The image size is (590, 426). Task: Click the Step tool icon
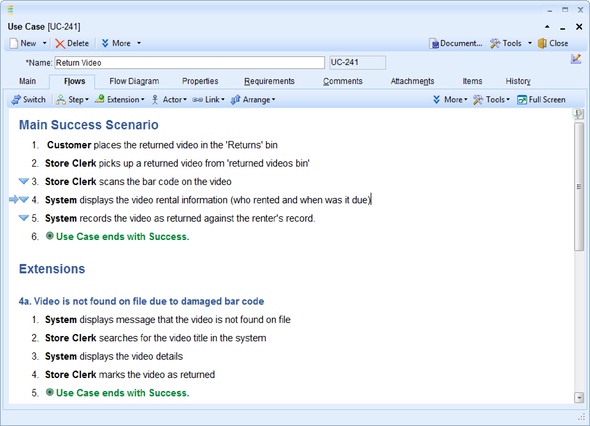coord(61,100)
